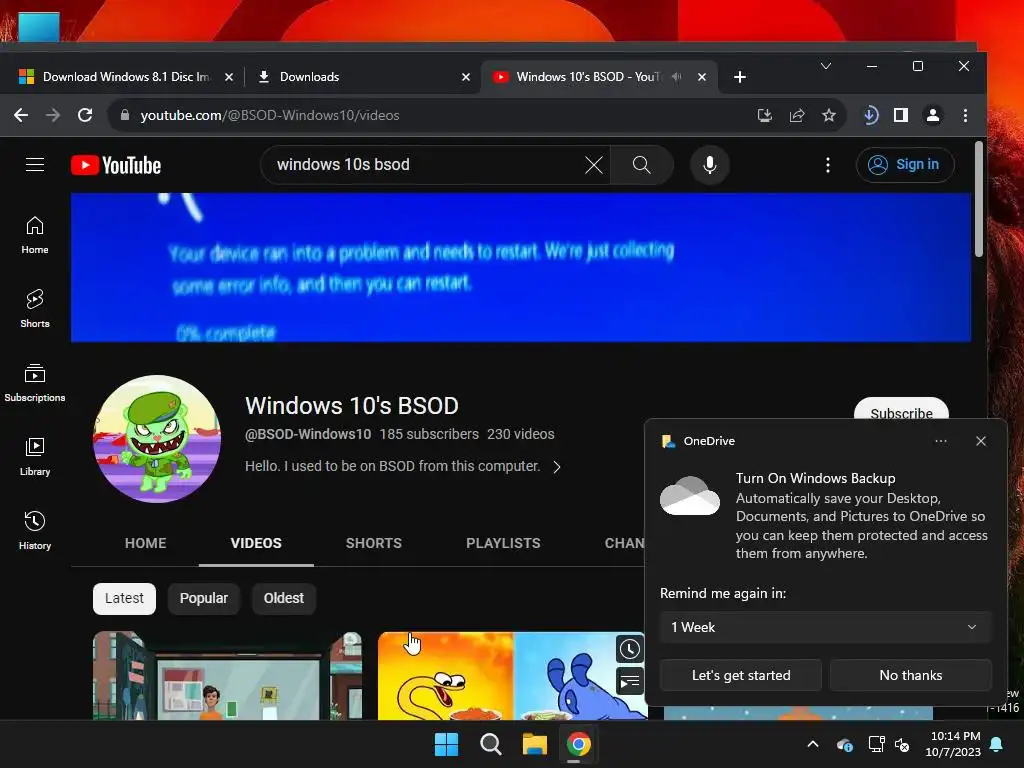Go back to the previous page

tap(21, 116)
